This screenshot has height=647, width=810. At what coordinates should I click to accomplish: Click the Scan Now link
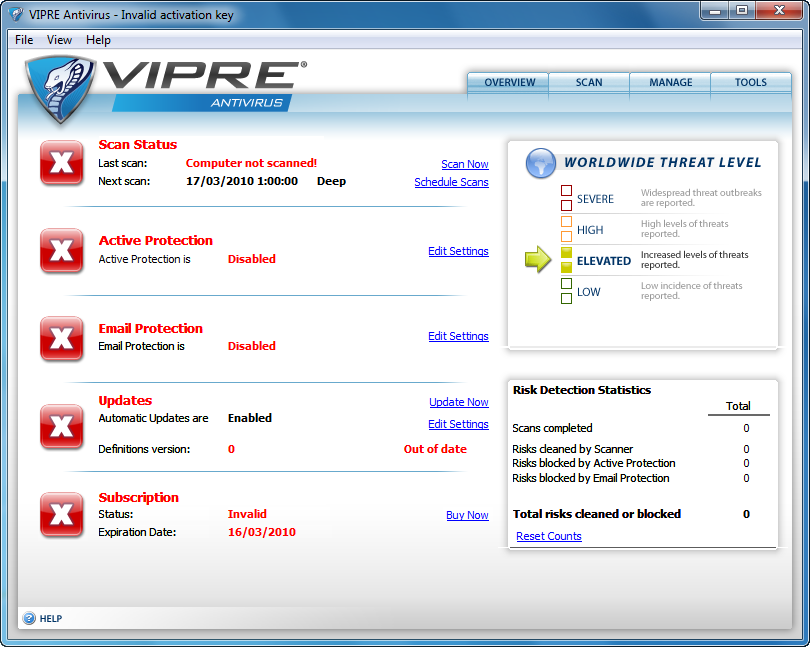pos(464,164)
